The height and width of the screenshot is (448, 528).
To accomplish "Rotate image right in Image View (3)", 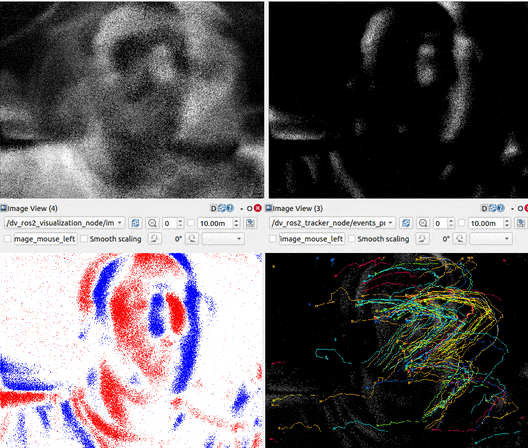I will point(460,239).
